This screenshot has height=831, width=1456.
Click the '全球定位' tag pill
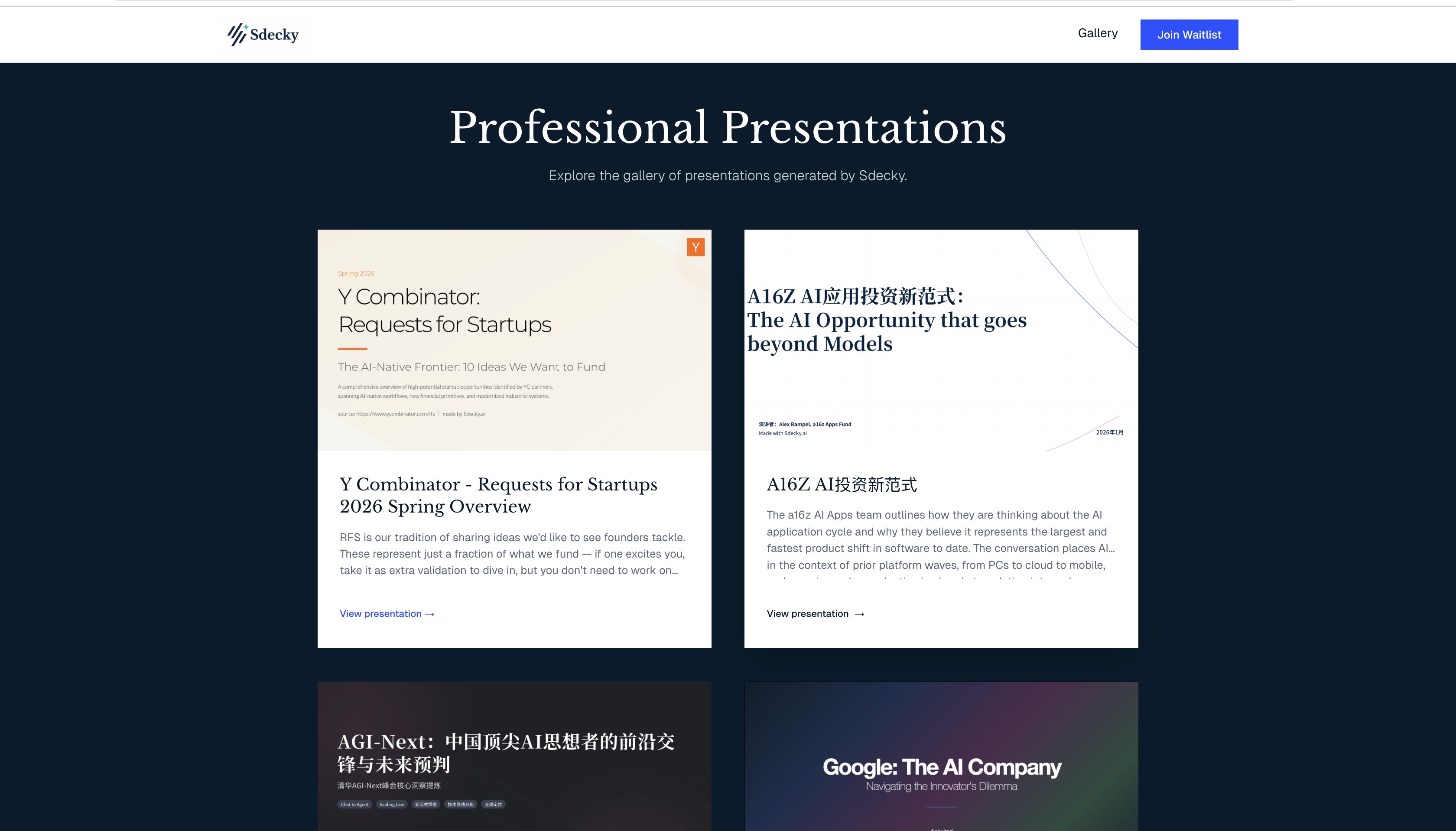pyautogui.click(x=493, y=804)
